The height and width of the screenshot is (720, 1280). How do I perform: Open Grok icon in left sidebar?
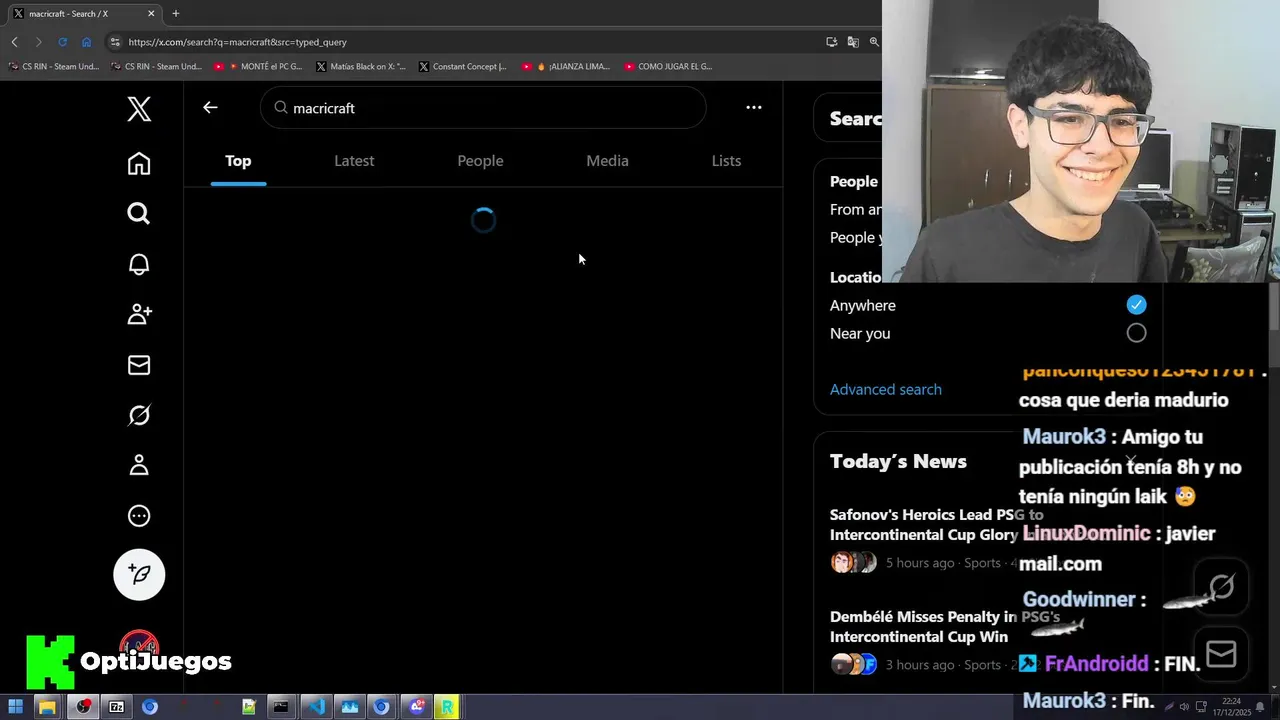point(139,415)
